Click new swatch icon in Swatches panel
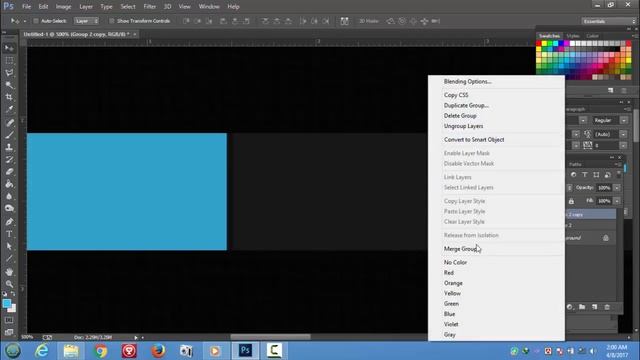The image size is (640, 360). pos(611,90)
